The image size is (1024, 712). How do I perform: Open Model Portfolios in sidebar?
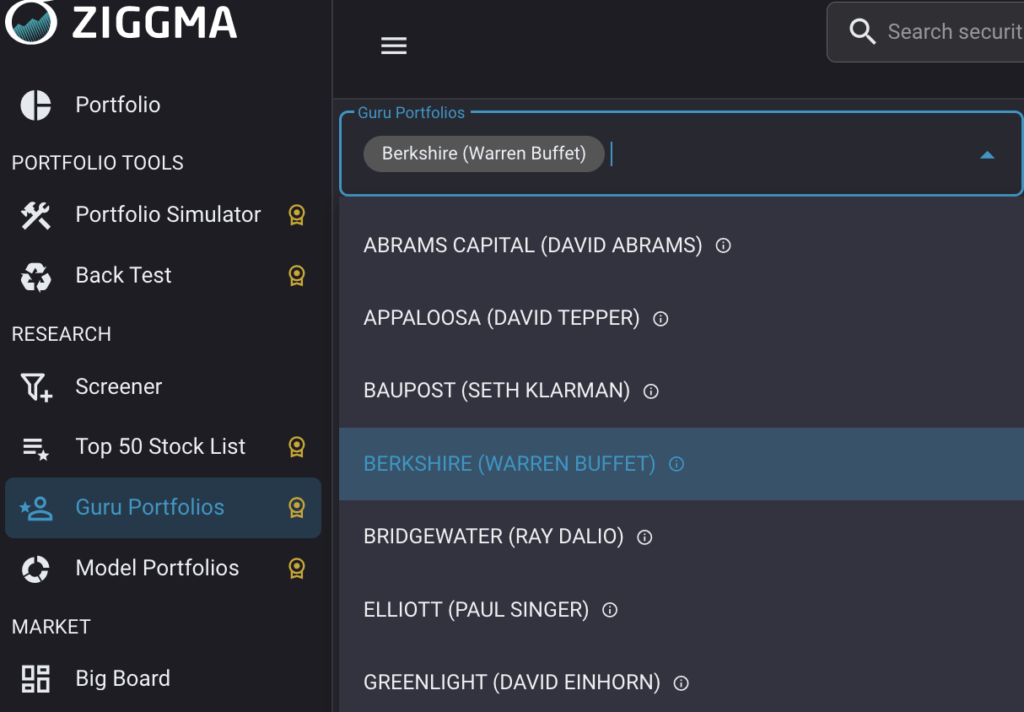[157, 568]
